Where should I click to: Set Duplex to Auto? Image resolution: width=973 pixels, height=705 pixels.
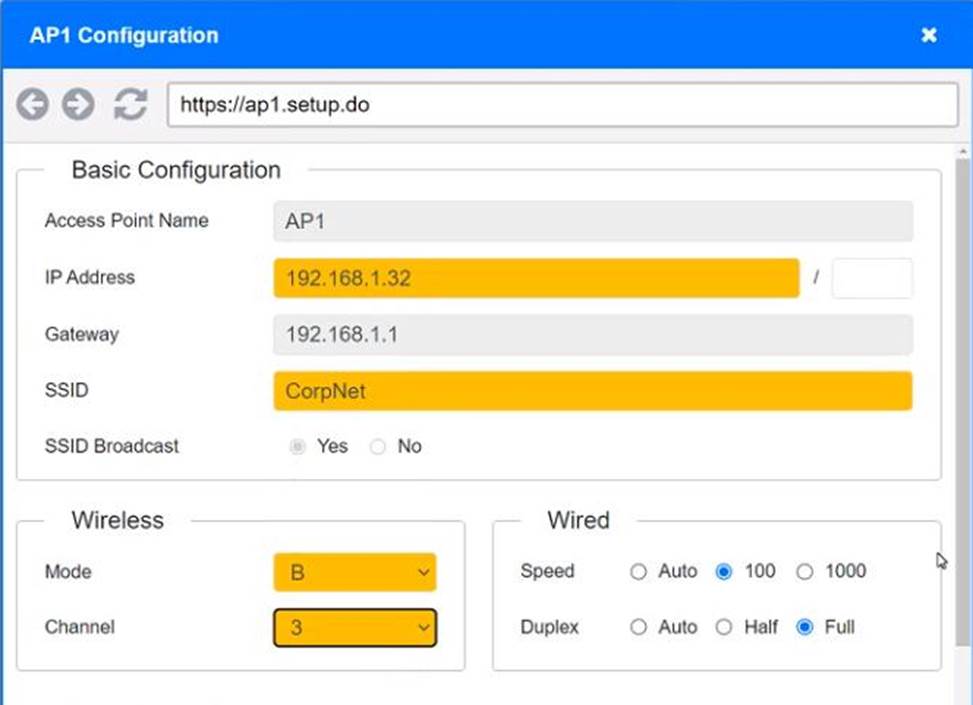[639, 628]
